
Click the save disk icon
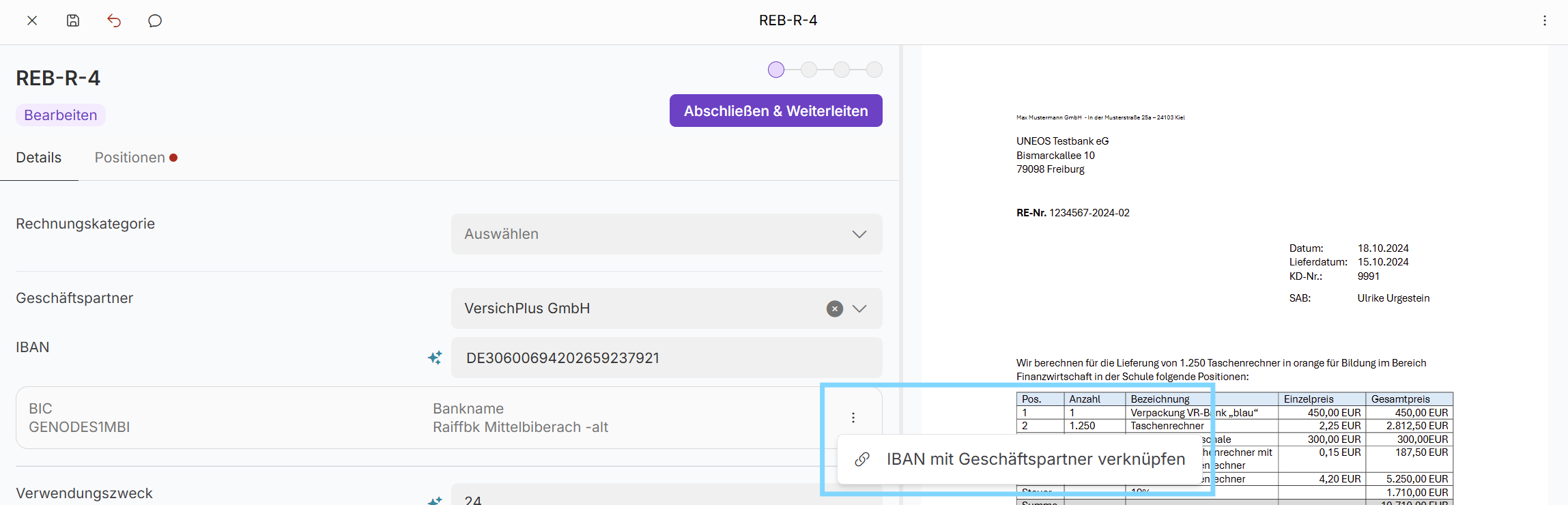point(73,20)
